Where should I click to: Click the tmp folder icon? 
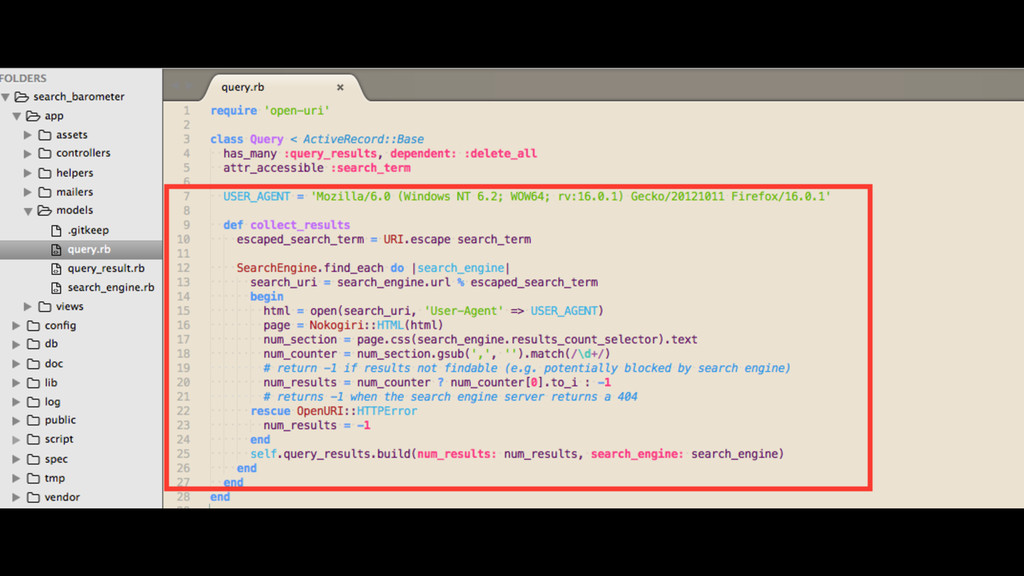coord(33,478)
